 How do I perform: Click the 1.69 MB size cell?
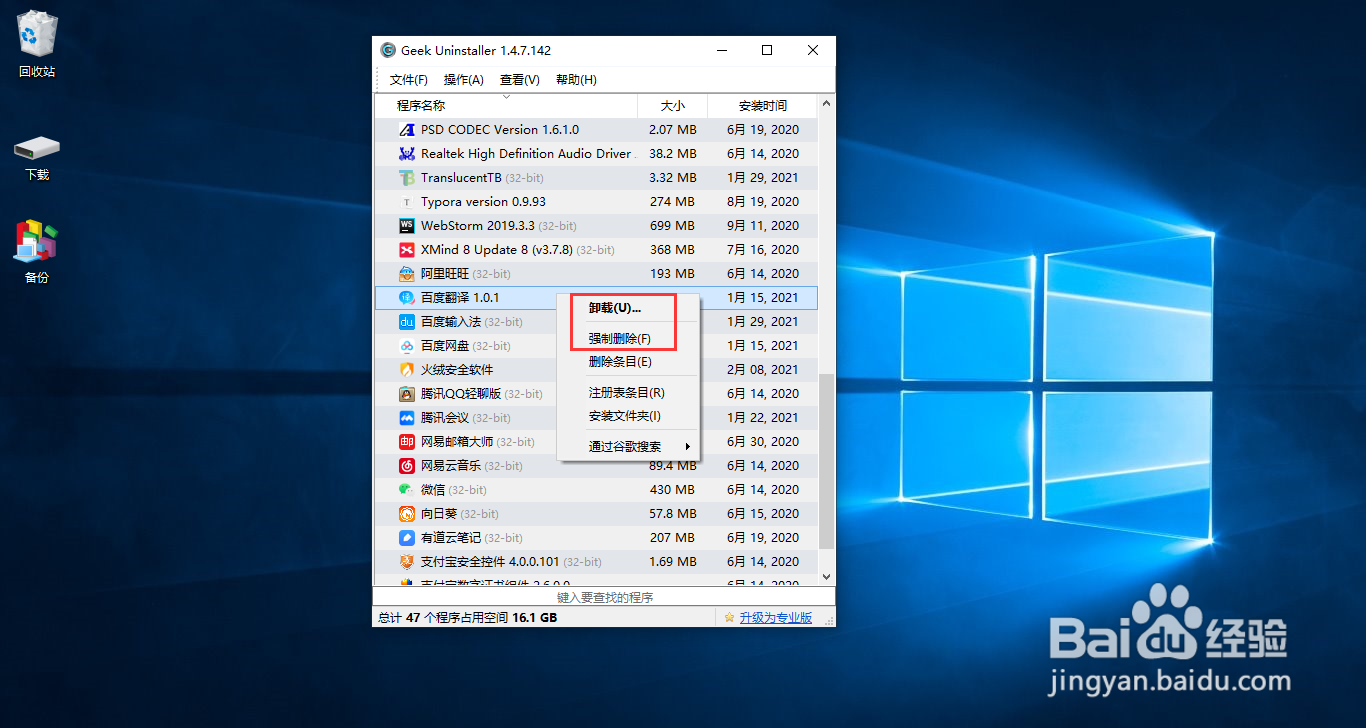tap(672, 562)
